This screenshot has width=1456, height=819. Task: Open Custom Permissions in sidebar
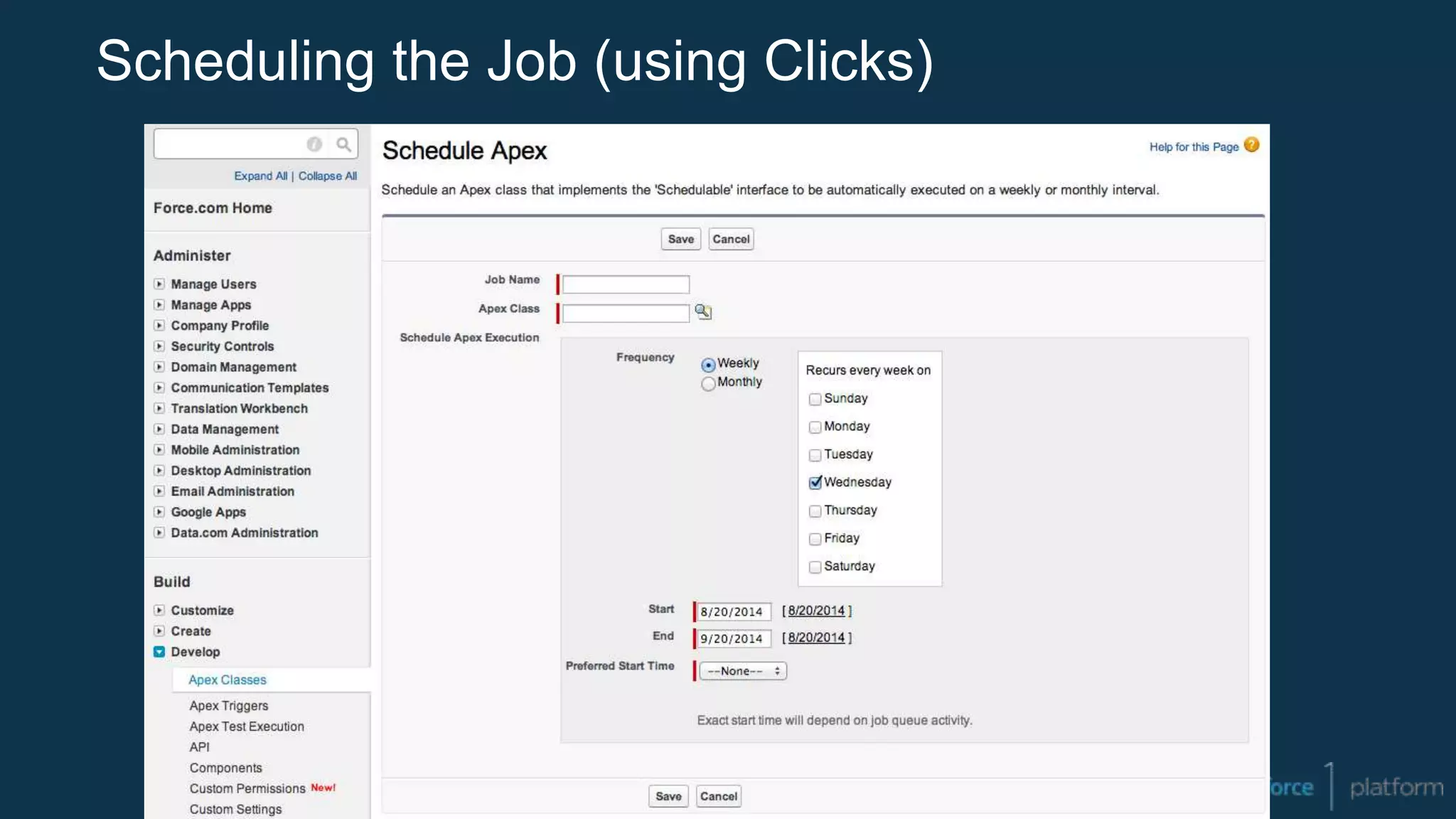tap(247, 788)
